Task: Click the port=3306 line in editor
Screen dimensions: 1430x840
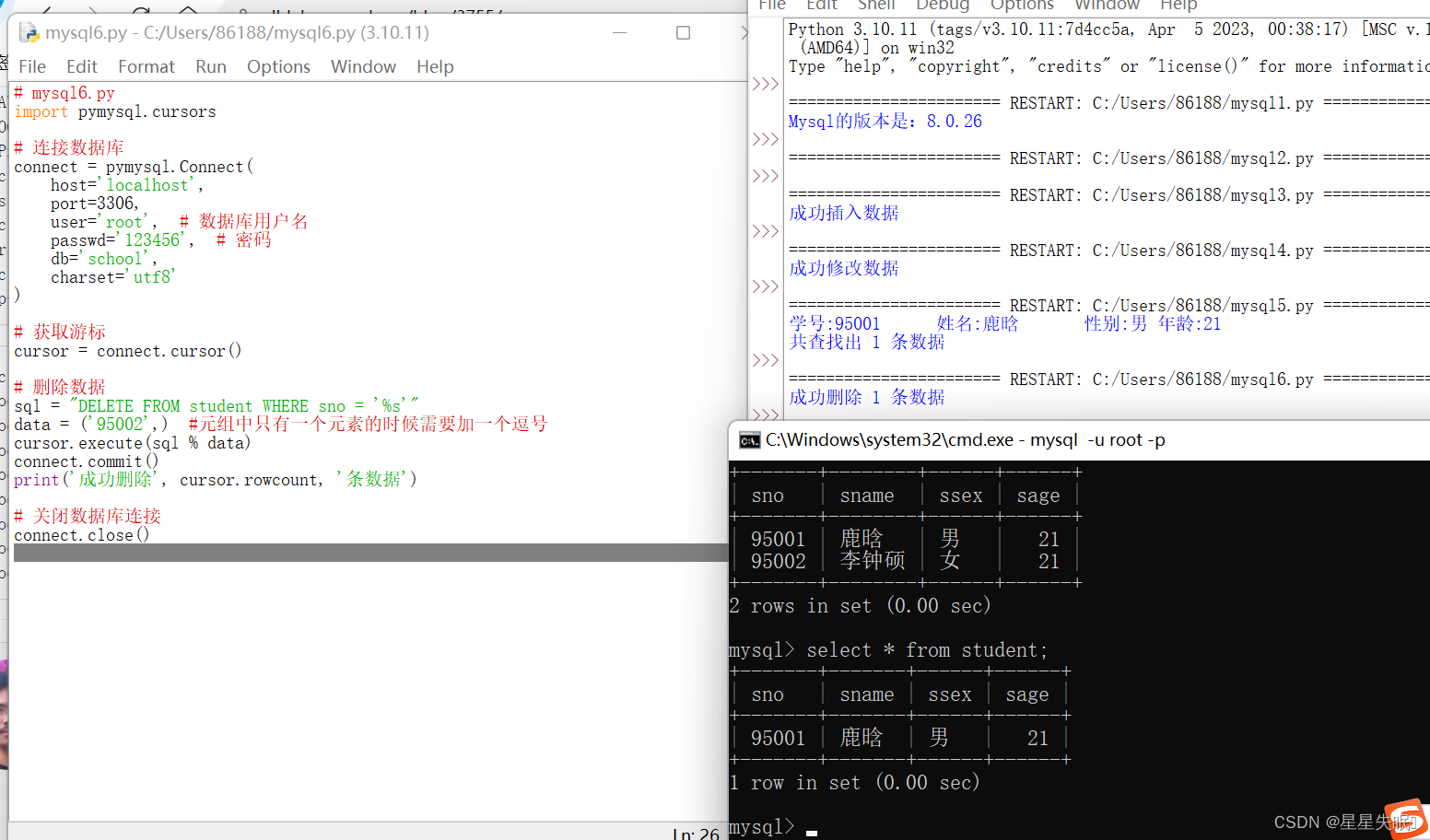Action: pos(95,204)
